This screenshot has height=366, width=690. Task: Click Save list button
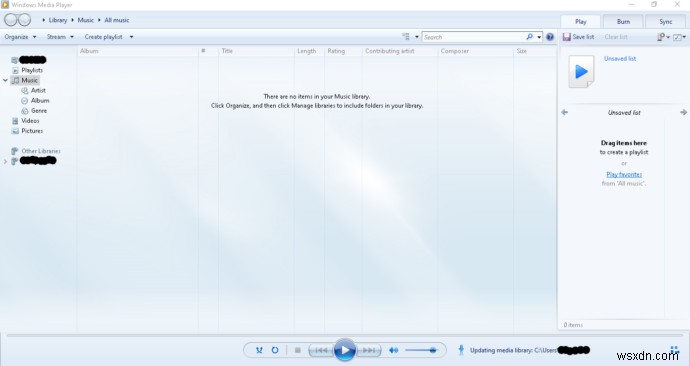tap(578, 37)
